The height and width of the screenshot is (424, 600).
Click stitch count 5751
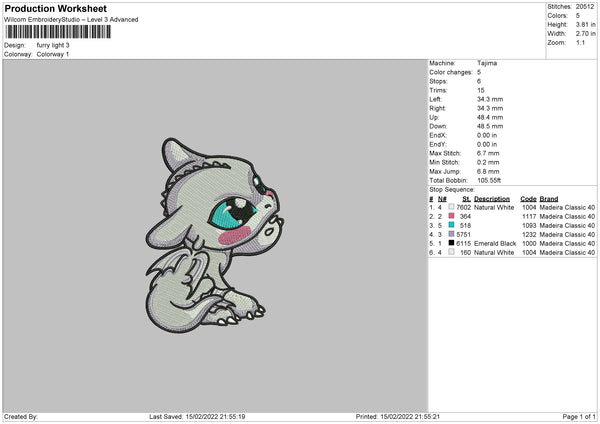coord(463,235)
